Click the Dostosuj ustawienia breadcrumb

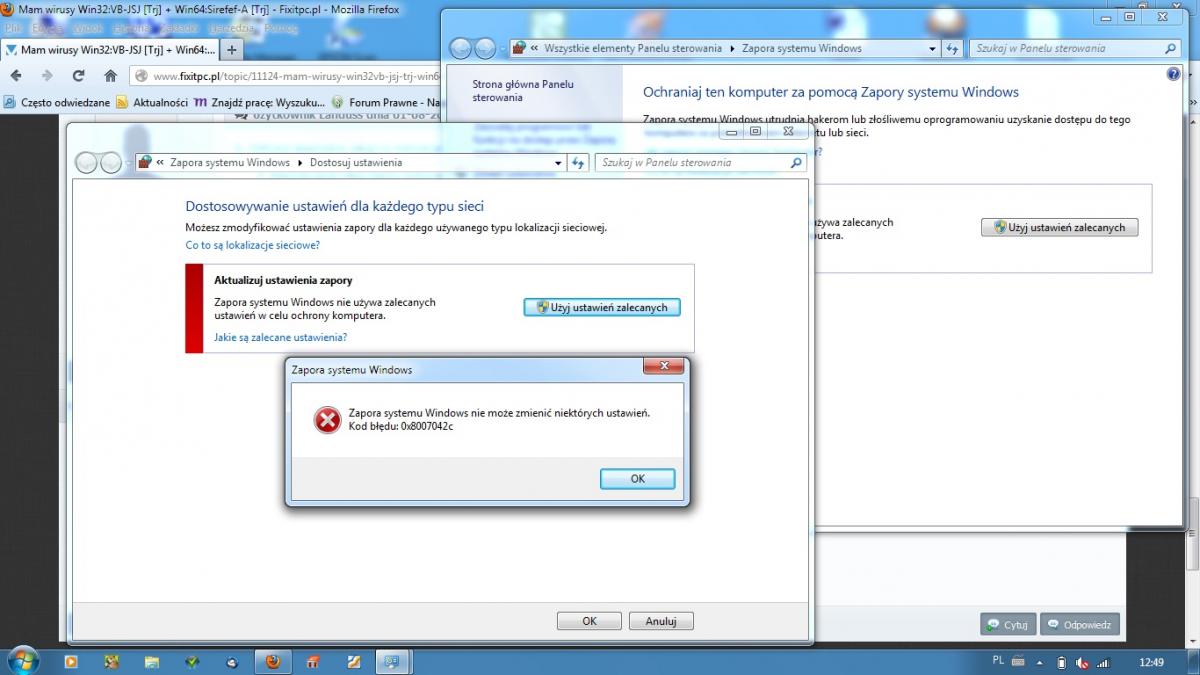click(x=356, y=163)
